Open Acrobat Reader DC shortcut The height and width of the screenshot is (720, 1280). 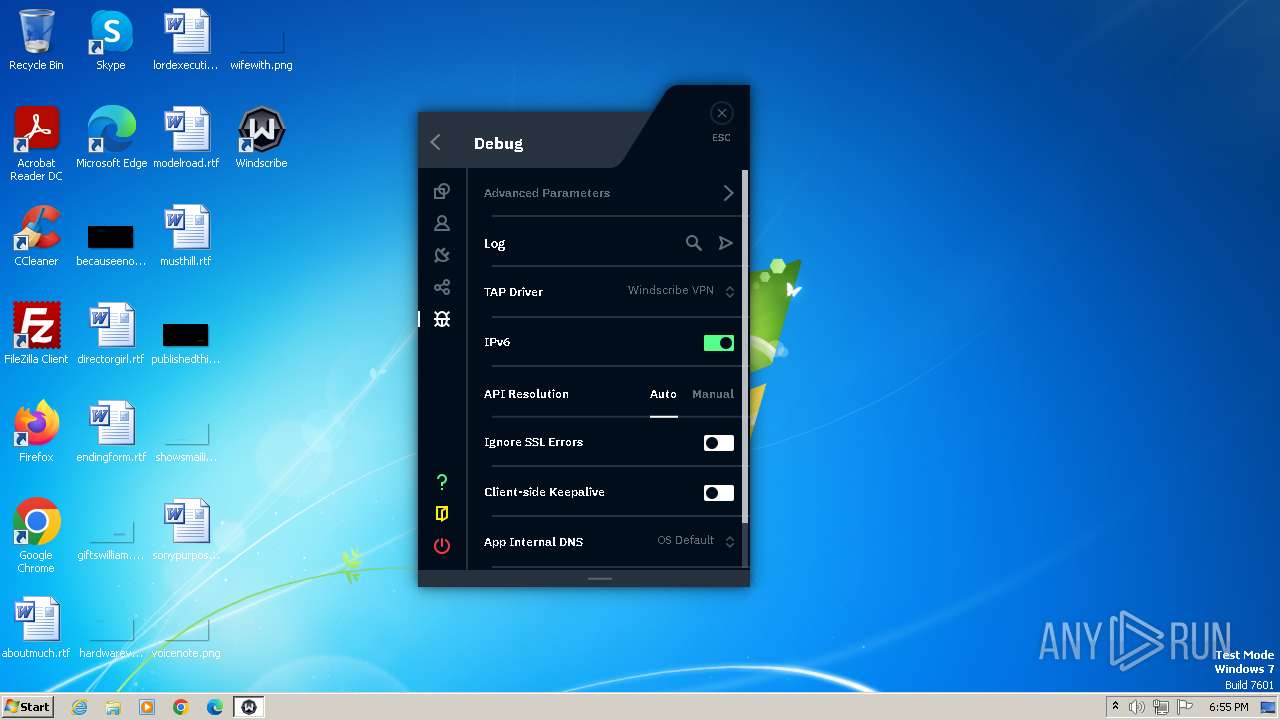37,144
